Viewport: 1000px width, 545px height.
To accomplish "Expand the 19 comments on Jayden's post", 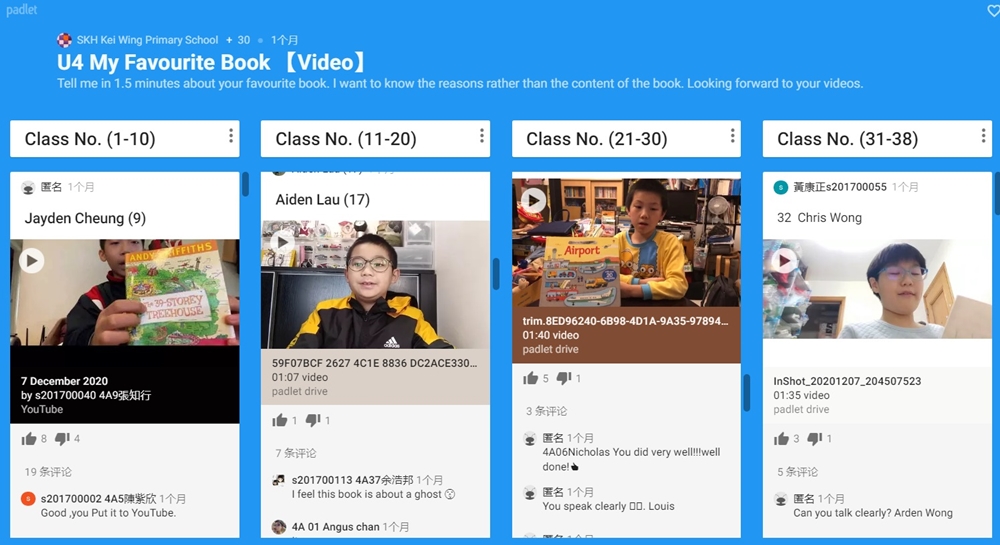I will point(48,472).
